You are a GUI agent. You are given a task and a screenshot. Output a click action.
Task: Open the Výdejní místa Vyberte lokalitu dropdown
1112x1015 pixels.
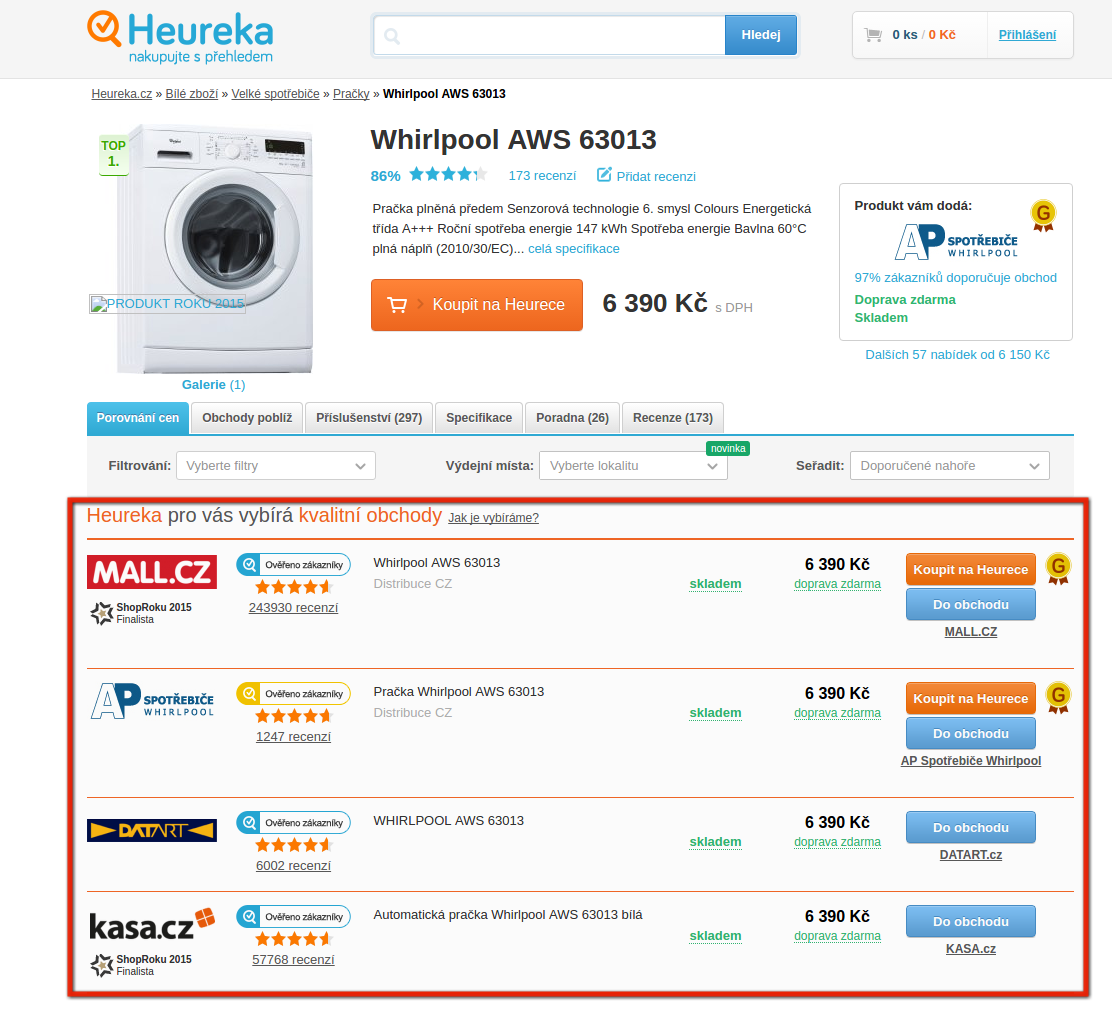pos(633,466)
